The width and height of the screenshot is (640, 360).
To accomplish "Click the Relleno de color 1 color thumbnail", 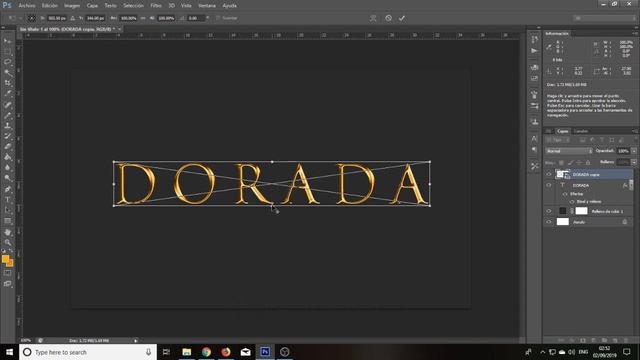I will coord(563,211).
